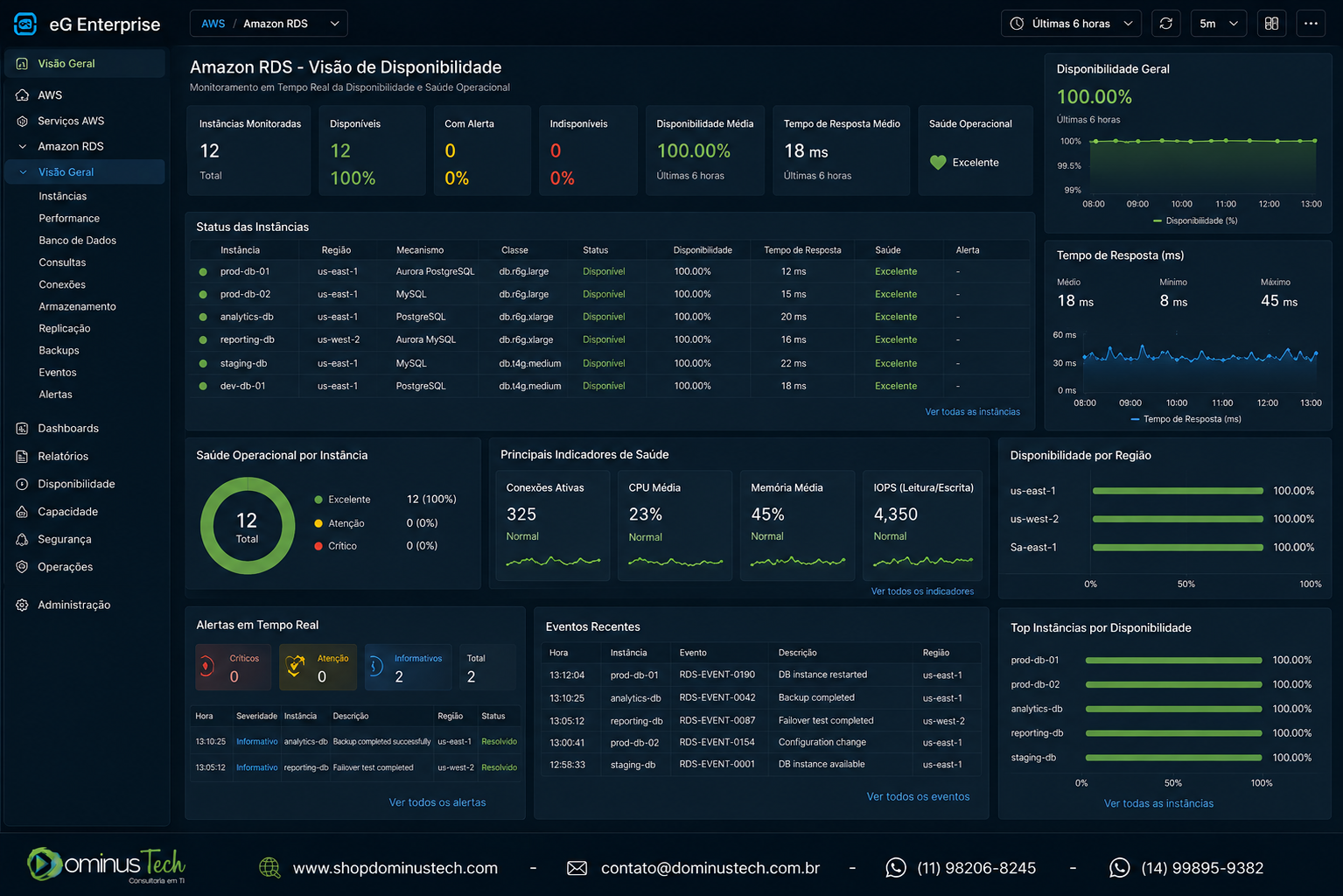
Task: Click the IOPS (Leitura/Escrita) 4,350 card
Action: 923,526
